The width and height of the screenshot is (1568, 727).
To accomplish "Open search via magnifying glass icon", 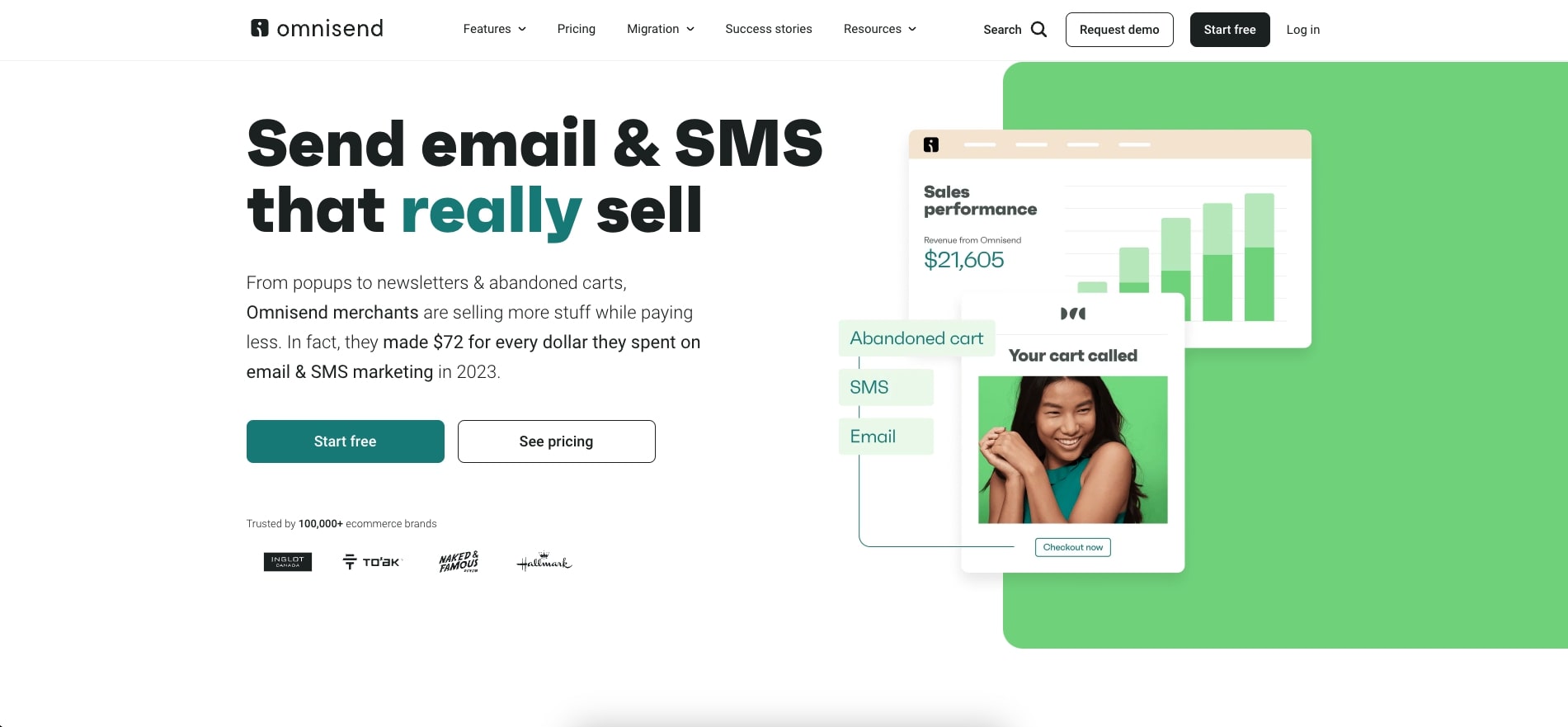I will [x=1039, y=30].
